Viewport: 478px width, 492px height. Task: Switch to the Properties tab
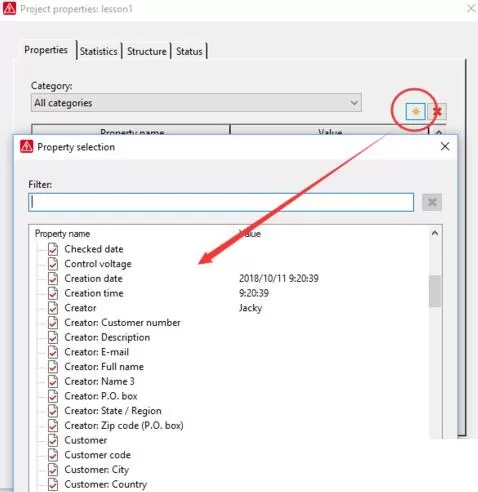(x=46, y=50)
